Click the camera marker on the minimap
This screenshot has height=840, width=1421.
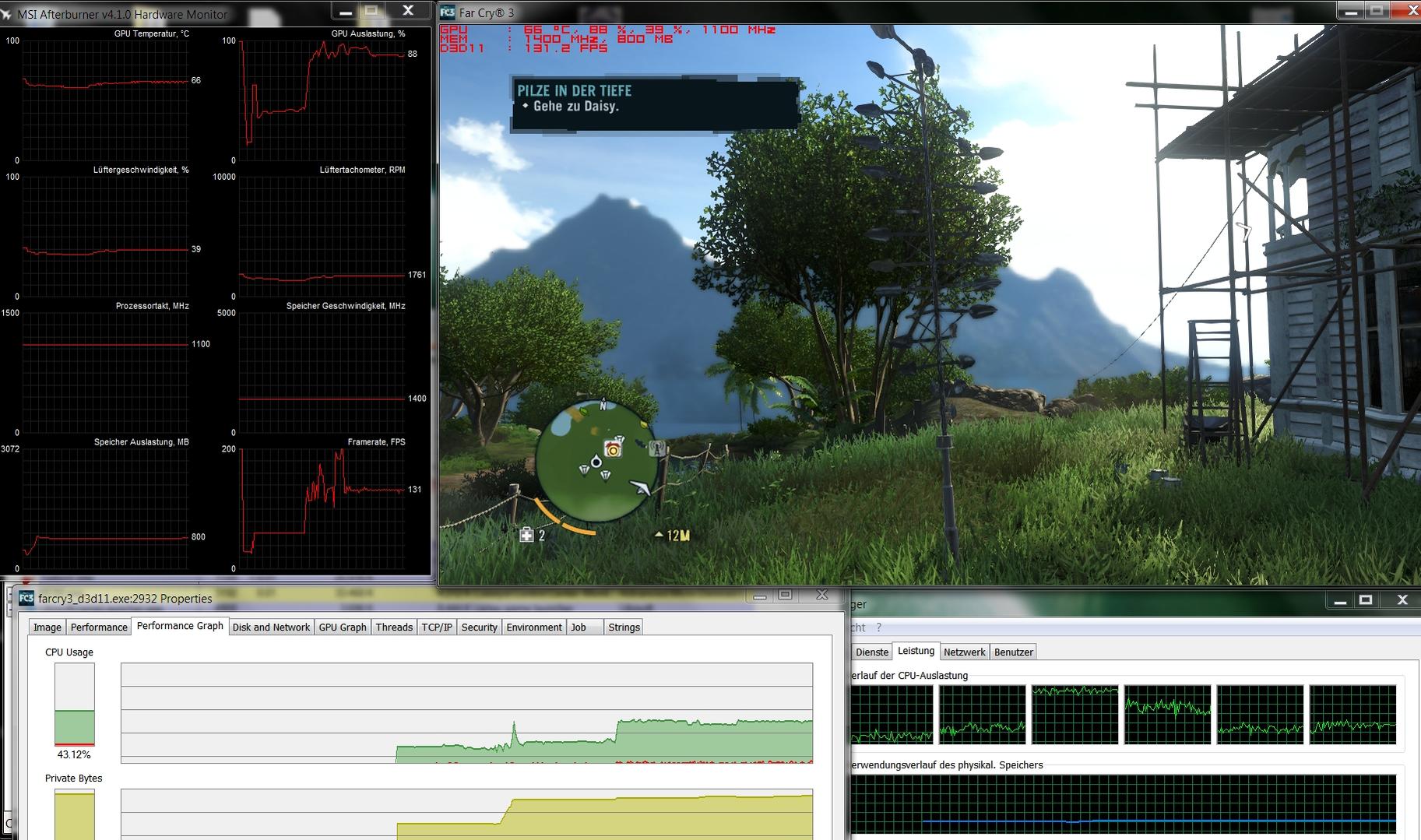(x=614, y=449)
